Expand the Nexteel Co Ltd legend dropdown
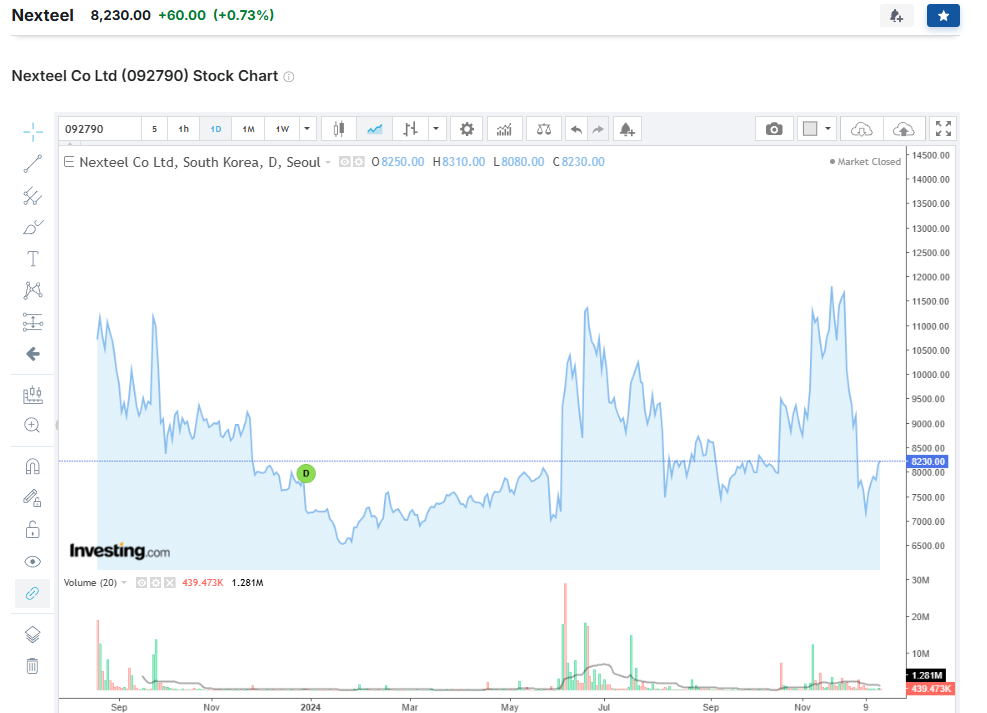Image resolution: width=987 pixels, height=713 pixels. (x=328, y=162)
